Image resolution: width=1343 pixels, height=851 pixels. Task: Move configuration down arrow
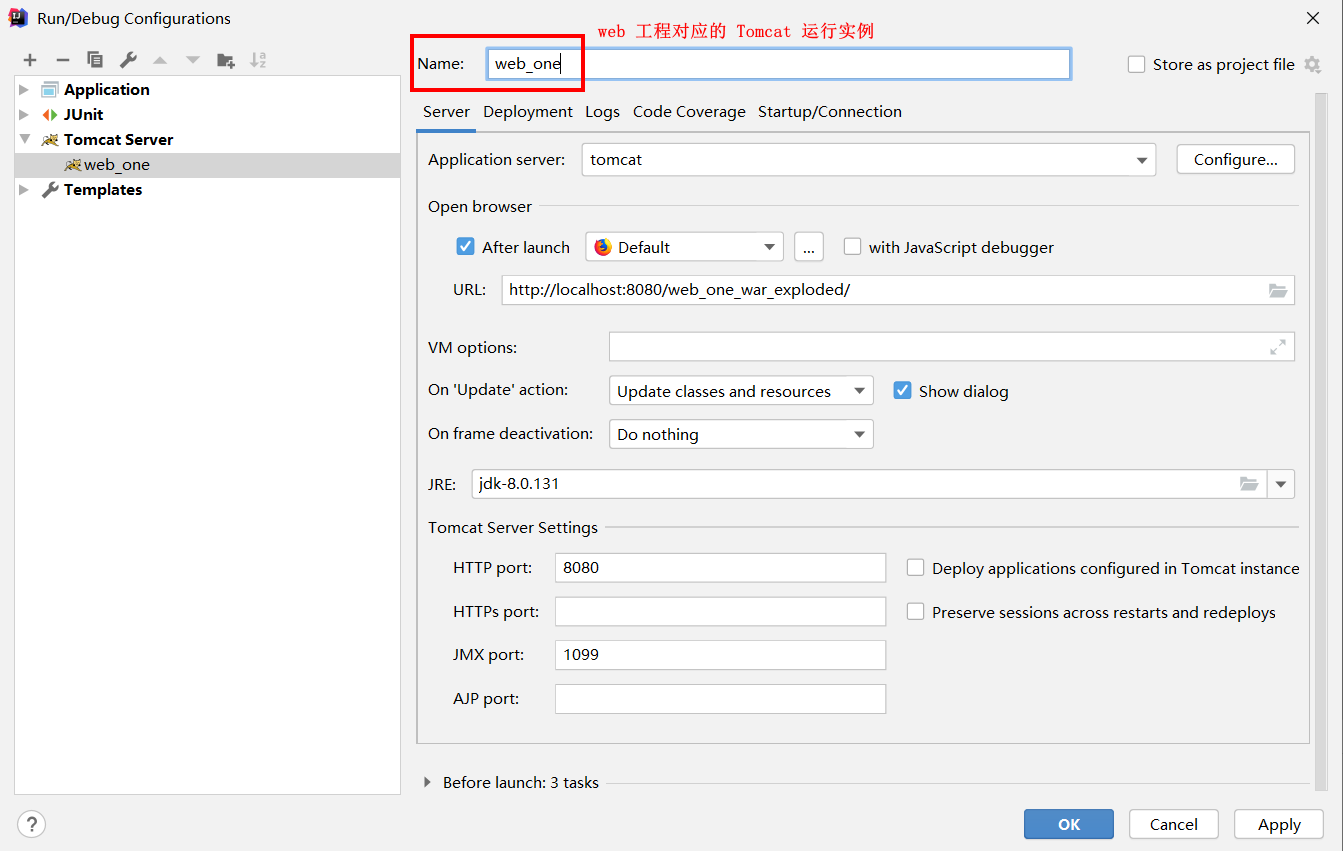tap(193, 60)
